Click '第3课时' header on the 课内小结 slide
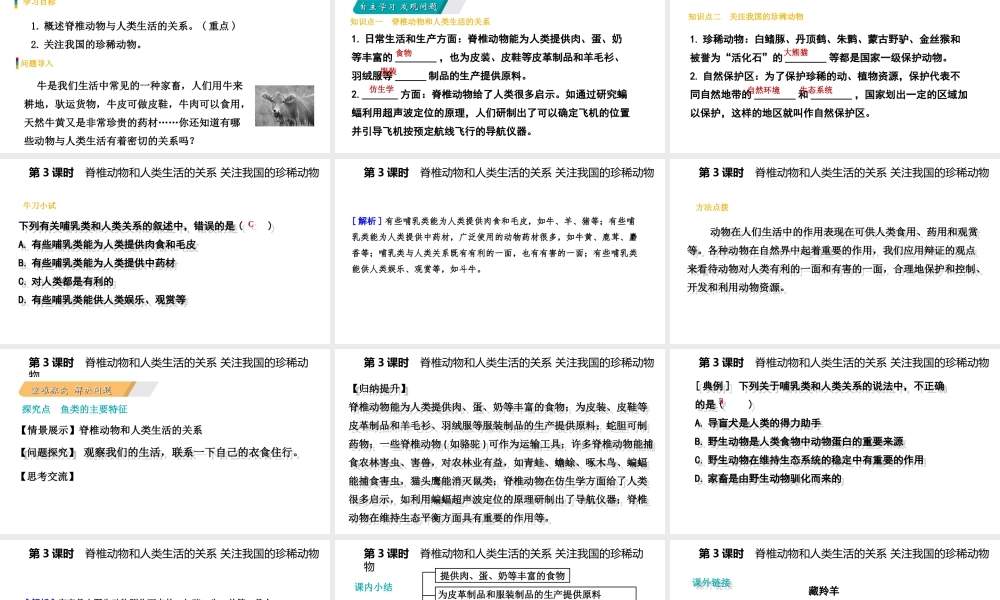The image size is (1000, 600). (386, 553)
